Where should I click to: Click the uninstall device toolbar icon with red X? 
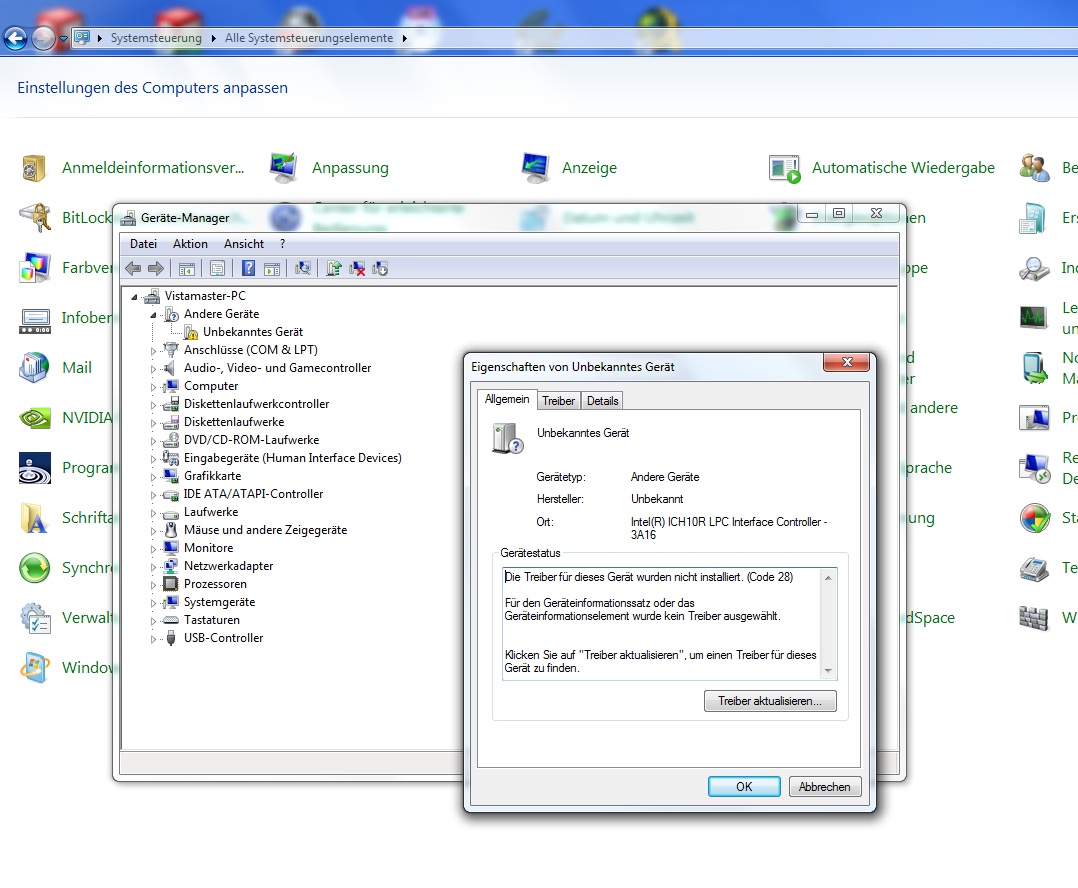(357, 269)
